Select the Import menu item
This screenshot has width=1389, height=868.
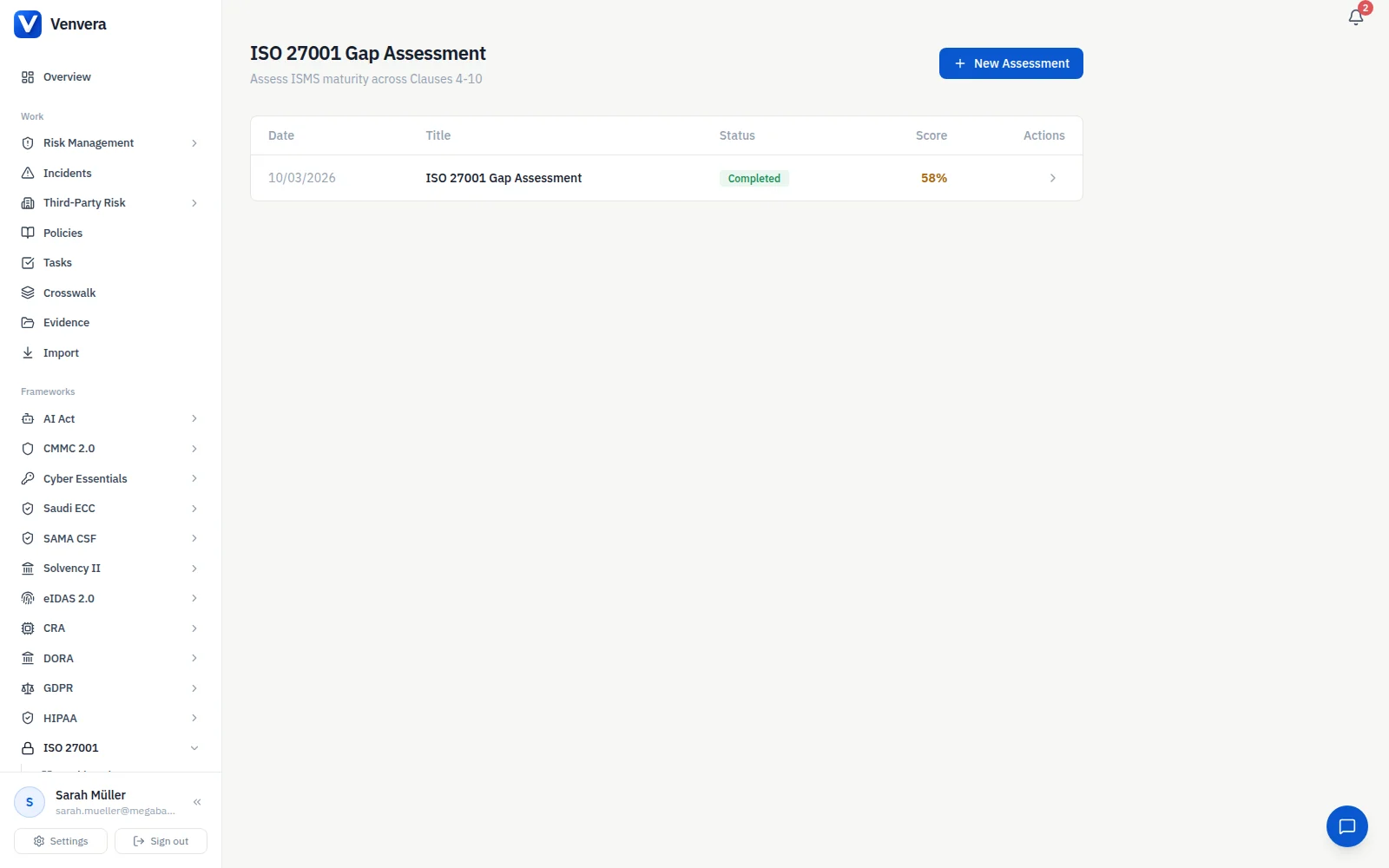pos(110,352)
